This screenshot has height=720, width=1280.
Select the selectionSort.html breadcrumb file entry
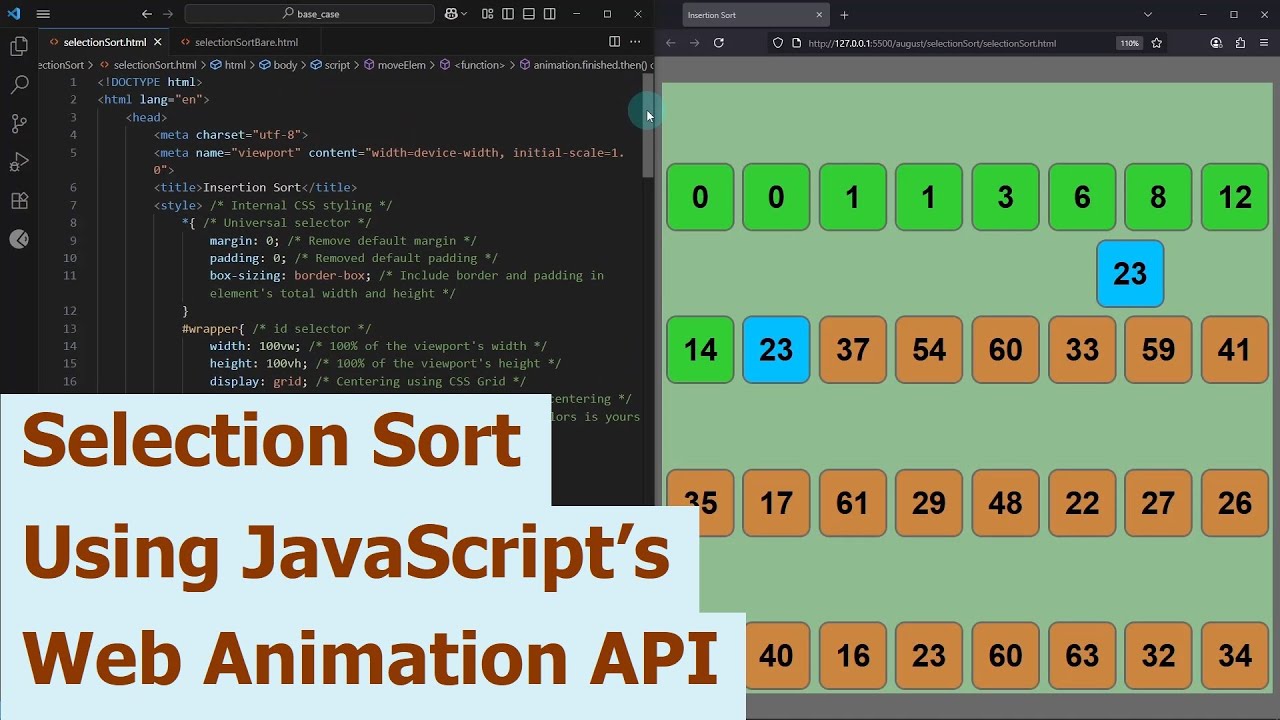point(148,65)
